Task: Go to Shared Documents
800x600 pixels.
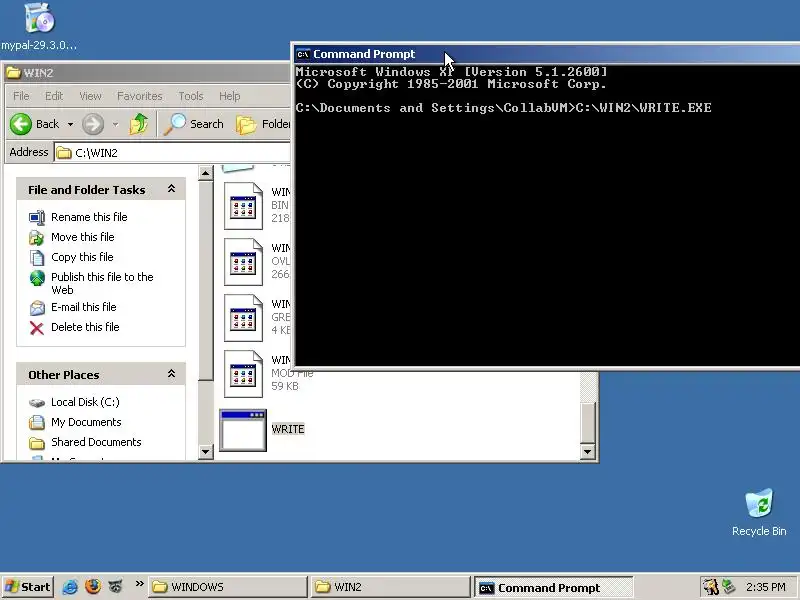Action: (x=96, y=442)
